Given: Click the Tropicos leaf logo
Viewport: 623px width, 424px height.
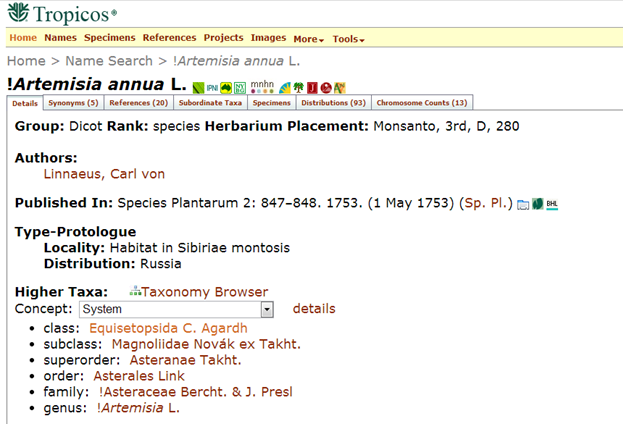Looking at the screenshot, I should 18,12.
